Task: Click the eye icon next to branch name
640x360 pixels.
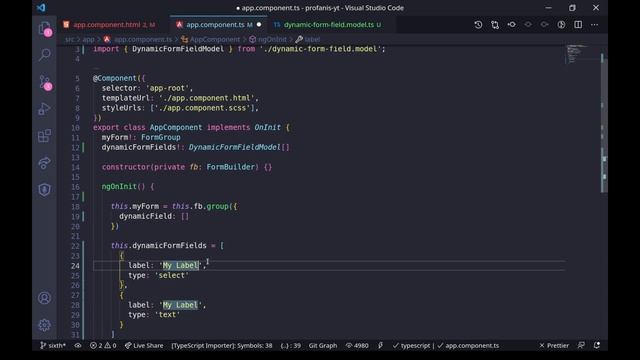Action: coord(78,345)
